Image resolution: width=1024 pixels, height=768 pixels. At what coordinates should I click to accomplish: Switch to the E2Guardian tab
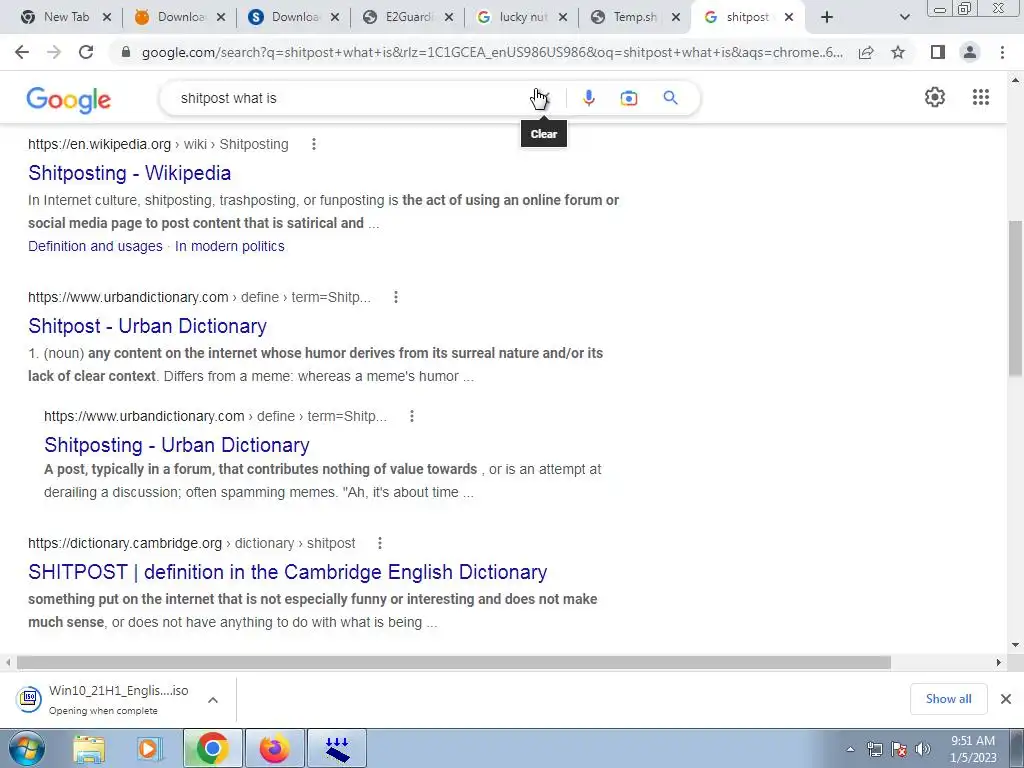tap(409, 17)
